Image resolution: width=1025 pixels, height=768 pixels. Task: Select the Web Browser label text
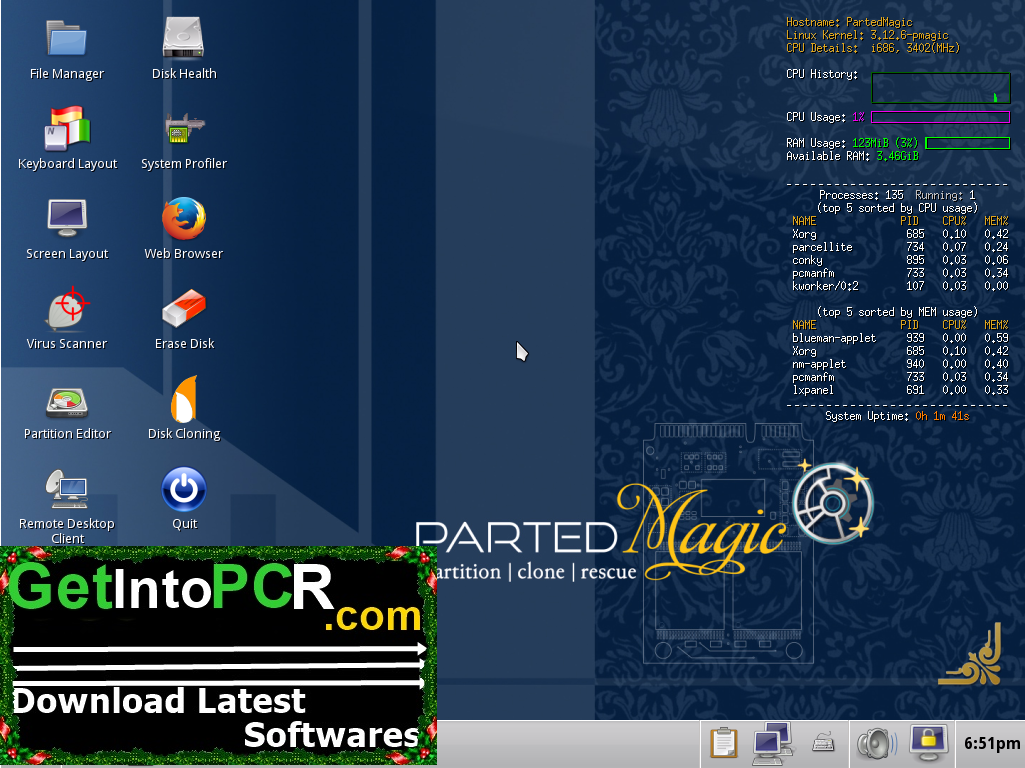point(184,254)
